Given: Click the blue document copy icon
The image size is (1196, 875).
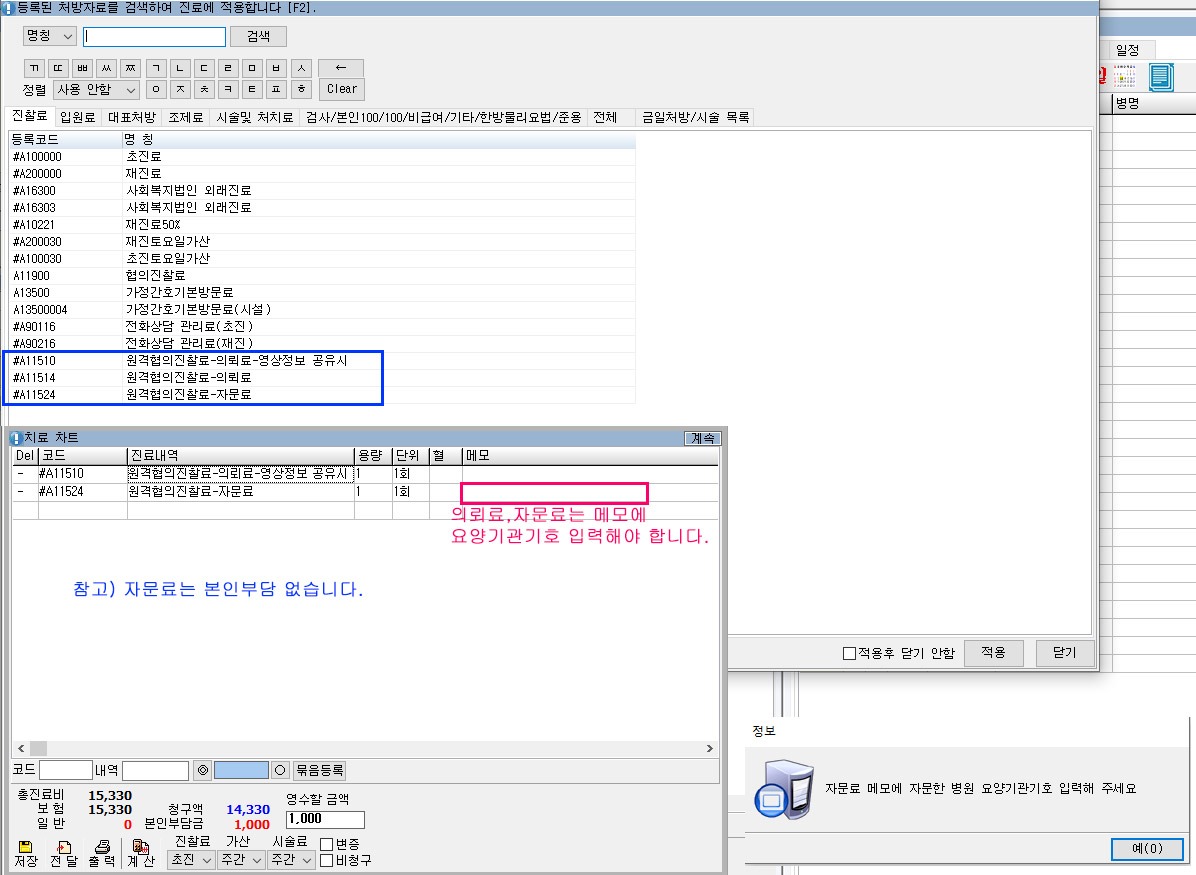Looking at the screenshot, I should click(1160, 76).
